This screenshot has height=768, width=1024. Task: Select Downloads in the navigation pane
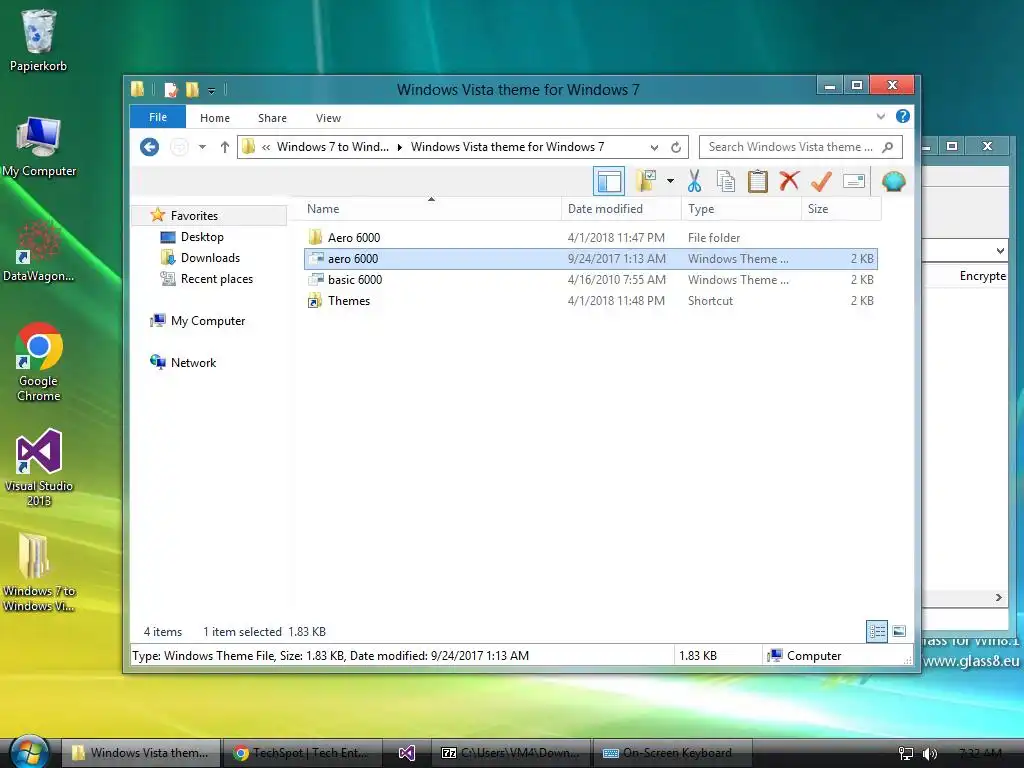210,257
